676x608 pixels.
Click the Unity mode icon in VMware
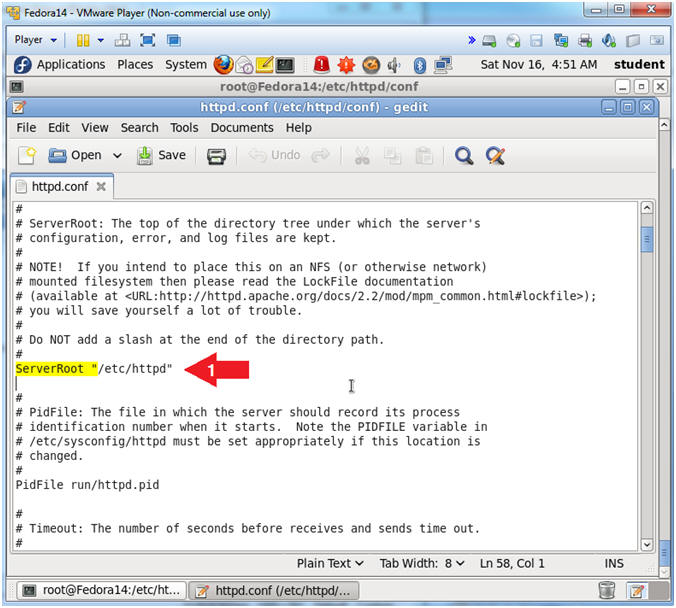coord(174,41)
